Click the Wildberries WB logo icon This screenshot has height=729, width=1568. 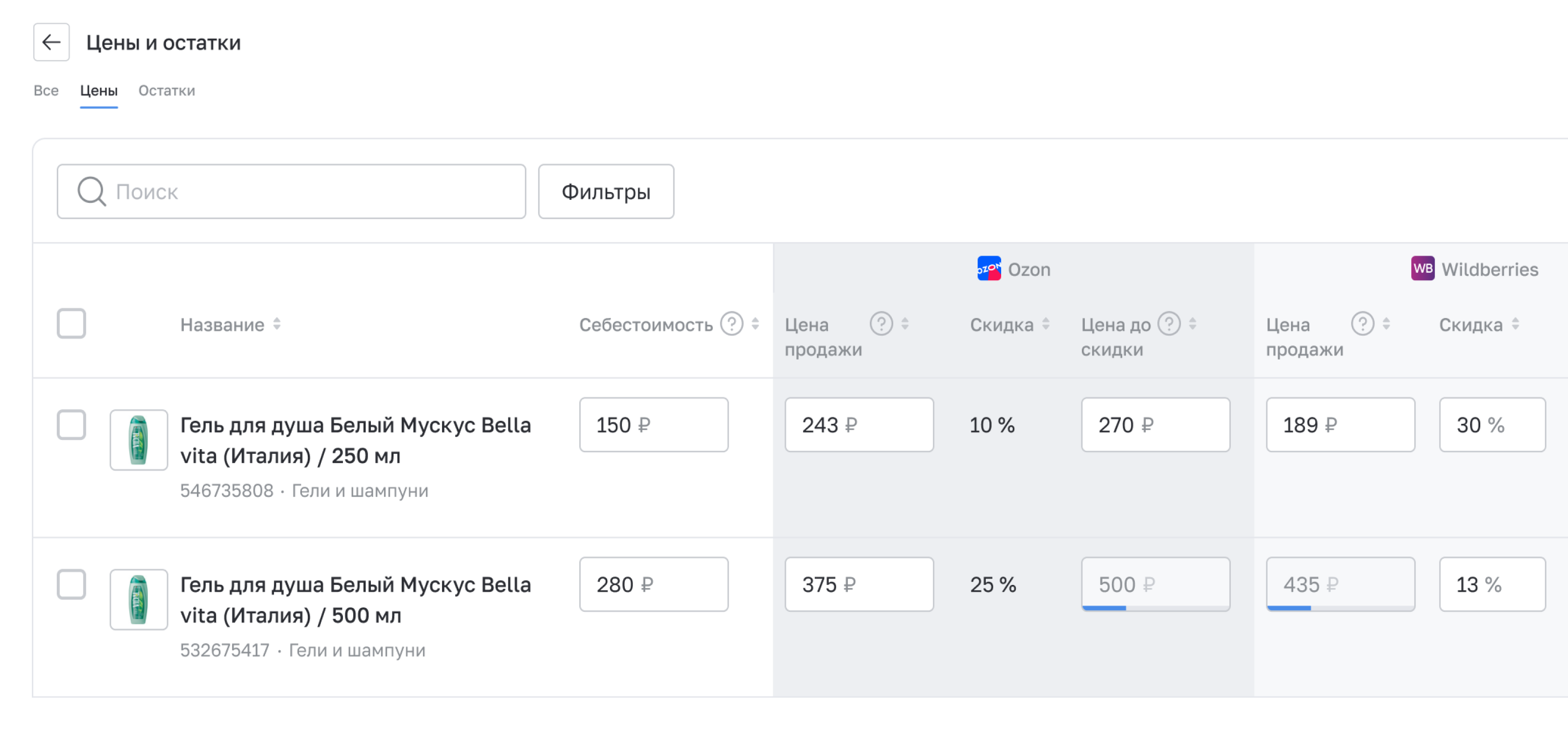click(x=1422, y=268)
